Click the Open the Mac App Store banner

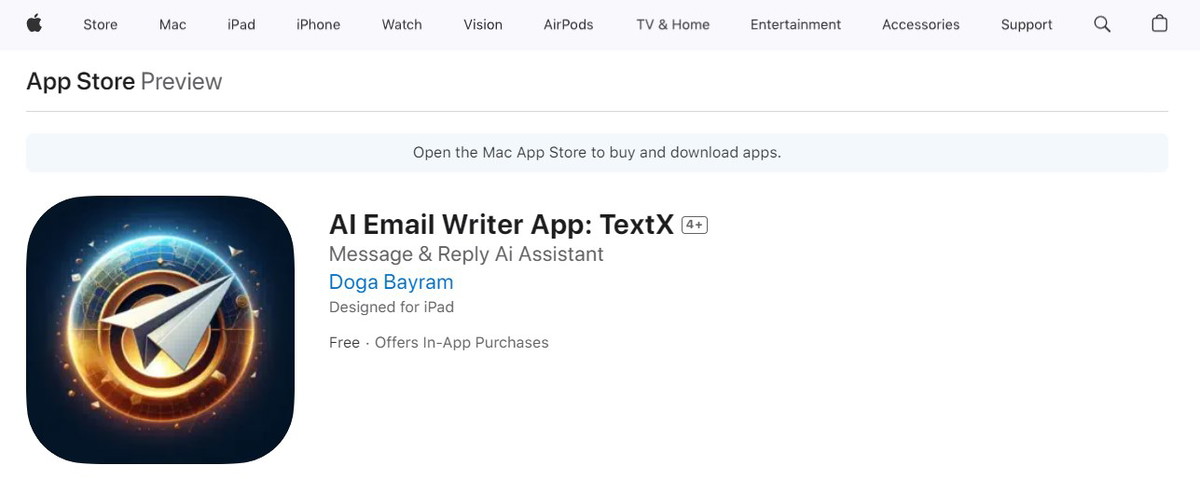(596, 153)
